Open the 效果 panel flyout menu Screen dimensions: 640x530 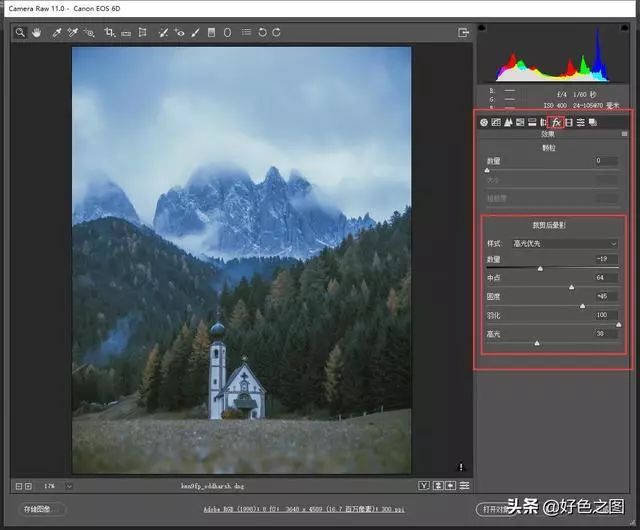click(625, 133)
